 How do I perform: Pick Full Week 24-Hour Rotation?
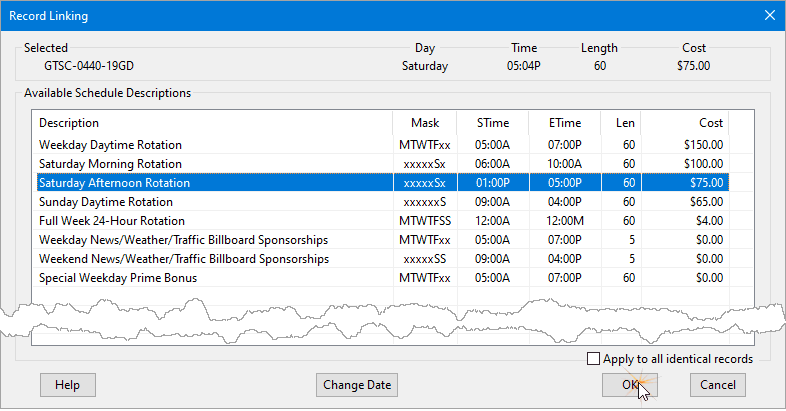pos(112,221)
